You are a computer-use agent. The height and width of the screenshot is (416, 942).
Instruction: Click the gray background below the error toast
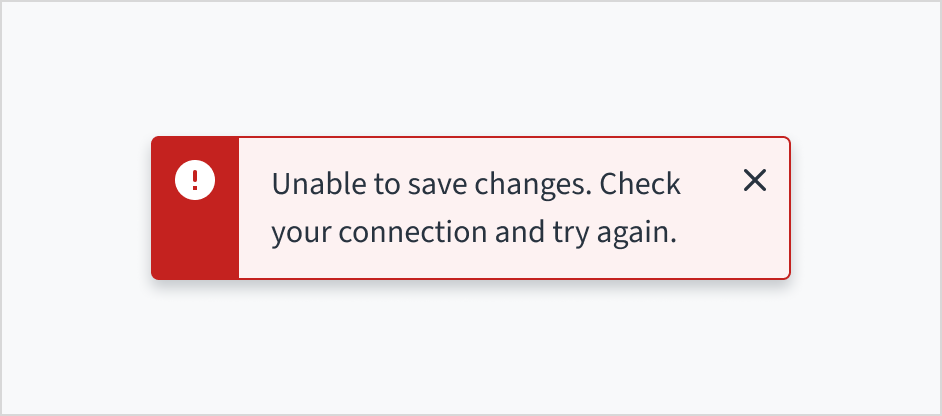point(470,345)
